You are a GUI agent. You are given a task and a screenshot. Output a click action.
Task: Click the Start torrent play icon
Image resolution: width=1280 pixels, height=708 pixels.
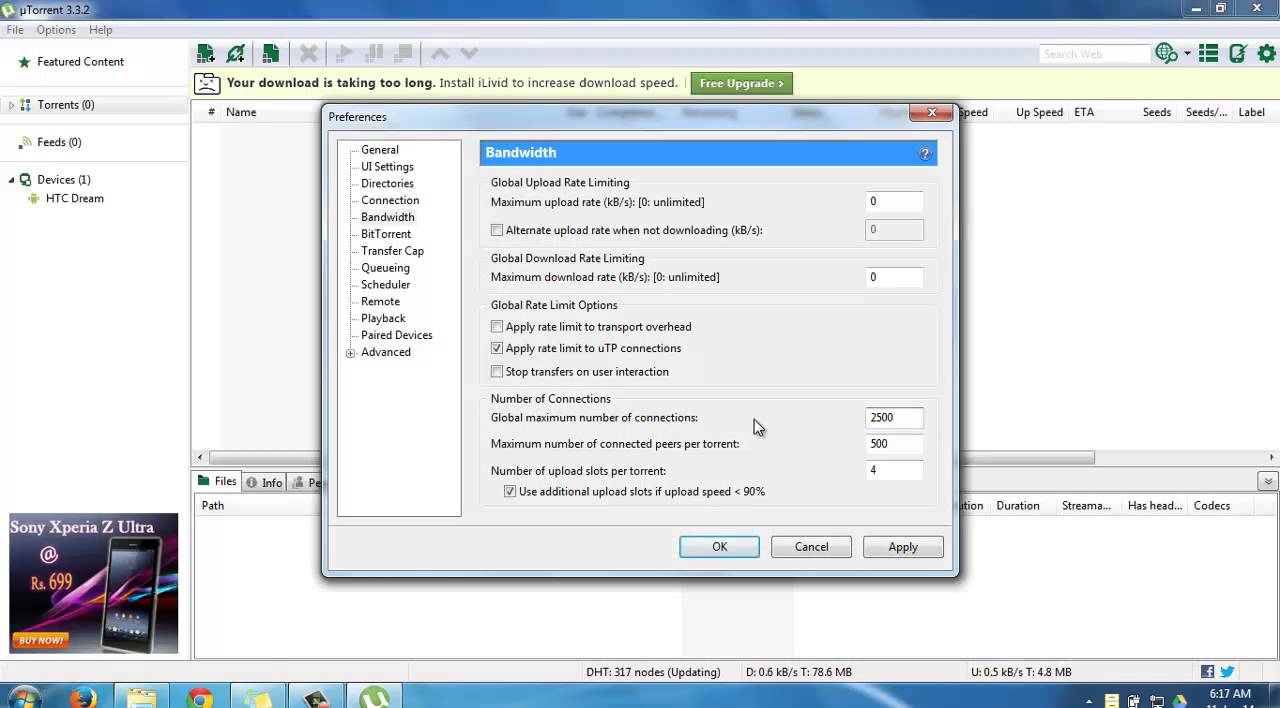344,54
